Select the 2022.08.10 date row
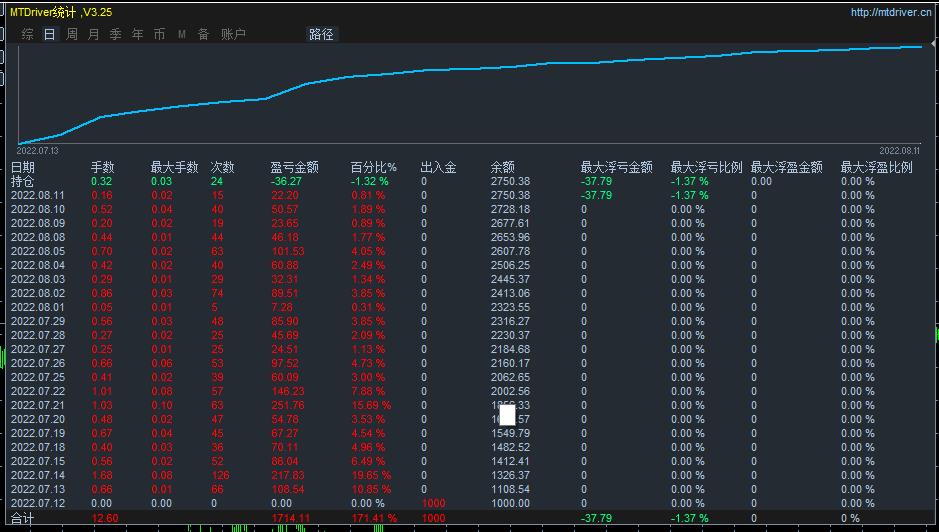 [38, 209]
